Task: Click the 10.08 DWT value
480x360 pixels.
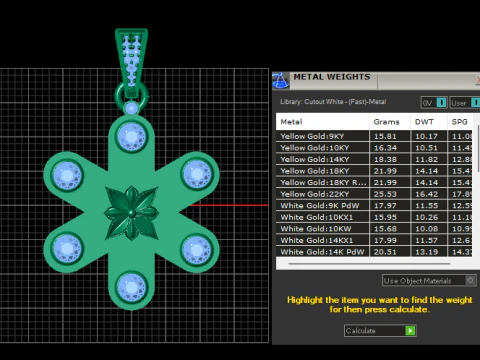Action: coord(426,229)
